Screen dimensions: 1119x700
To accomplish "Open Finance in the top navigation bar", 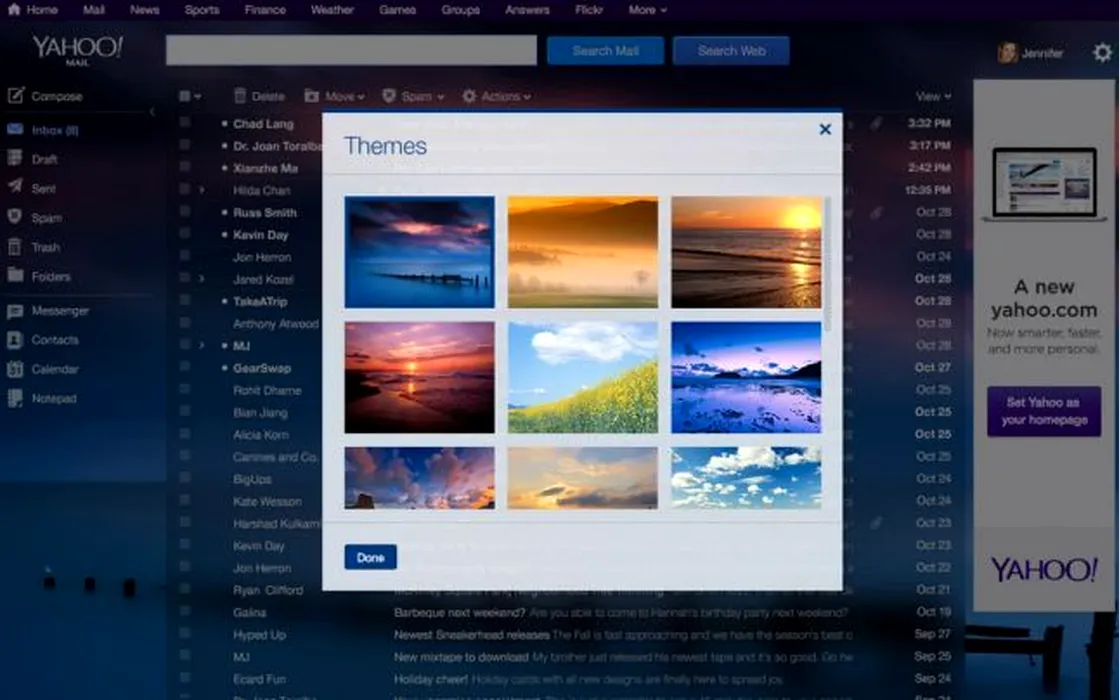I will coord(265,10).
